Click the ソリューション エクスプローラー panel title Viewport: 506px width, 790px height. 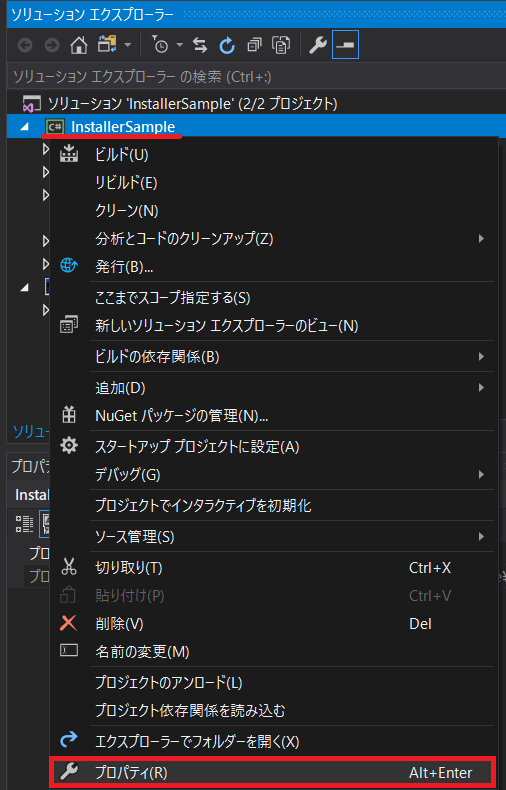93,15
